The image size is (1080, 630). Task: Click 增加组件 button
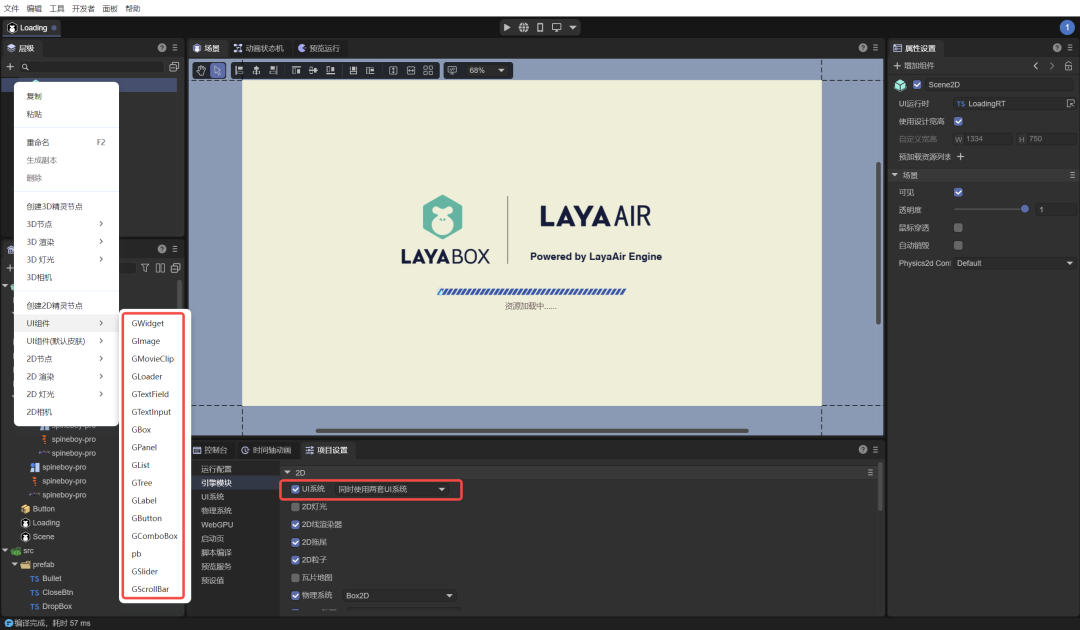[914, 66]
